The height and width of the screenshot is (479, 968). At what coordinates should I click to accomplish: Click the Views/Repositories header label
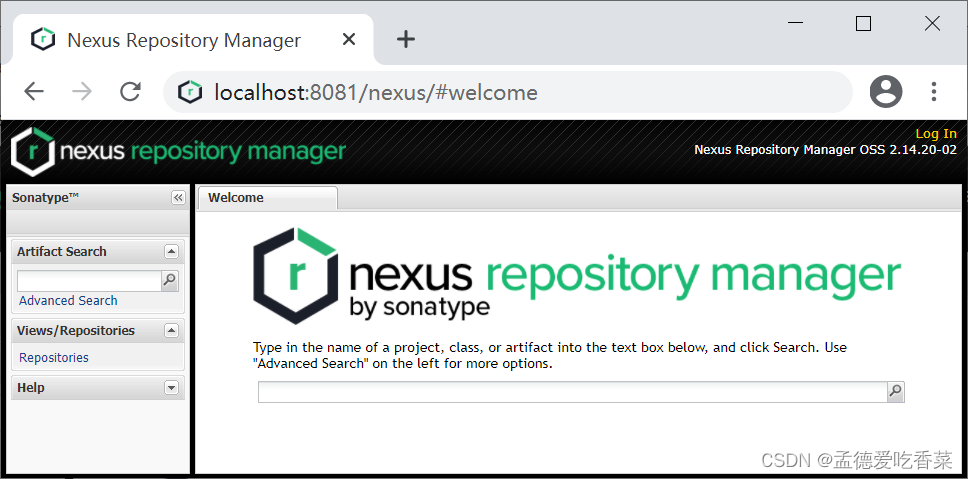point(76,330)
